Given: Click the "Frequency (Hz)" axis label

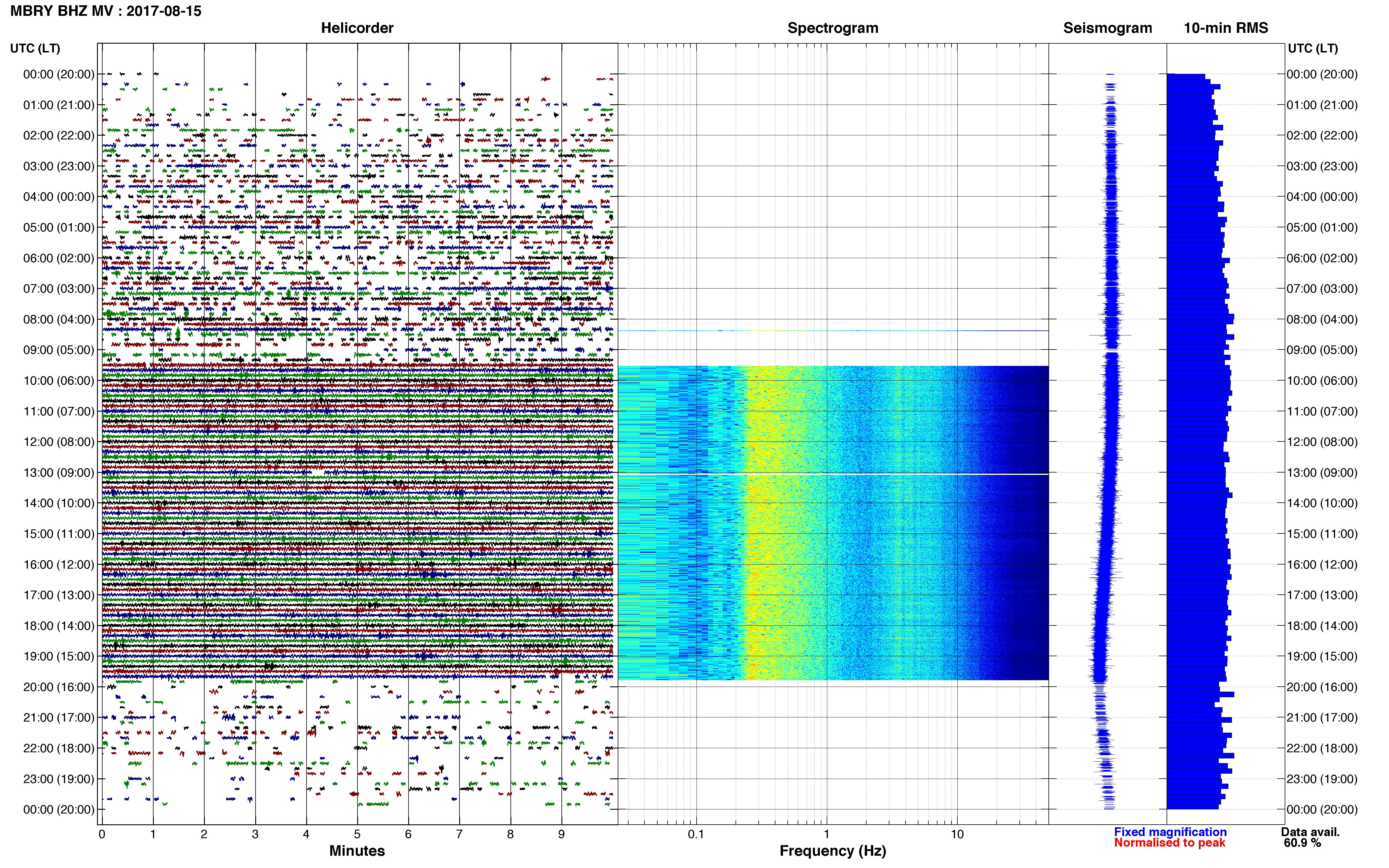Looking at the screenshot, I should pos(833,851).
